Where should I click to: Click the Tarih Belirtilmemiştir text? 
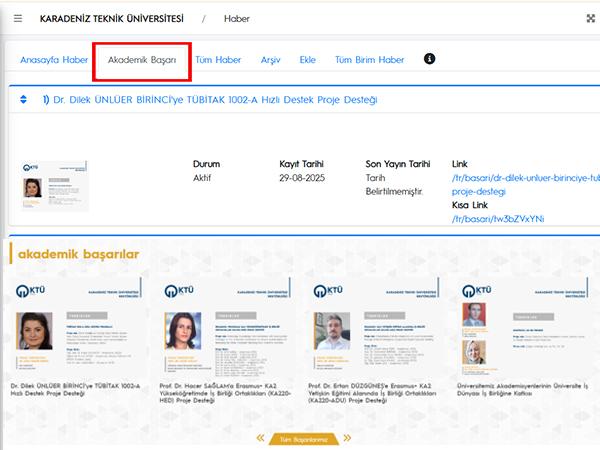[394, 185]
